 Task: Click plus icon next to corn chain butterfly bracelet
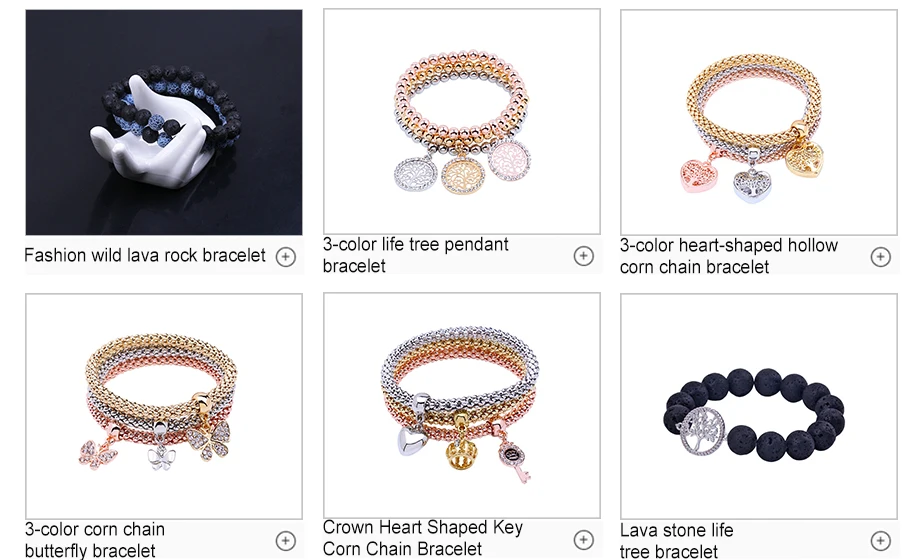[285, 540]
